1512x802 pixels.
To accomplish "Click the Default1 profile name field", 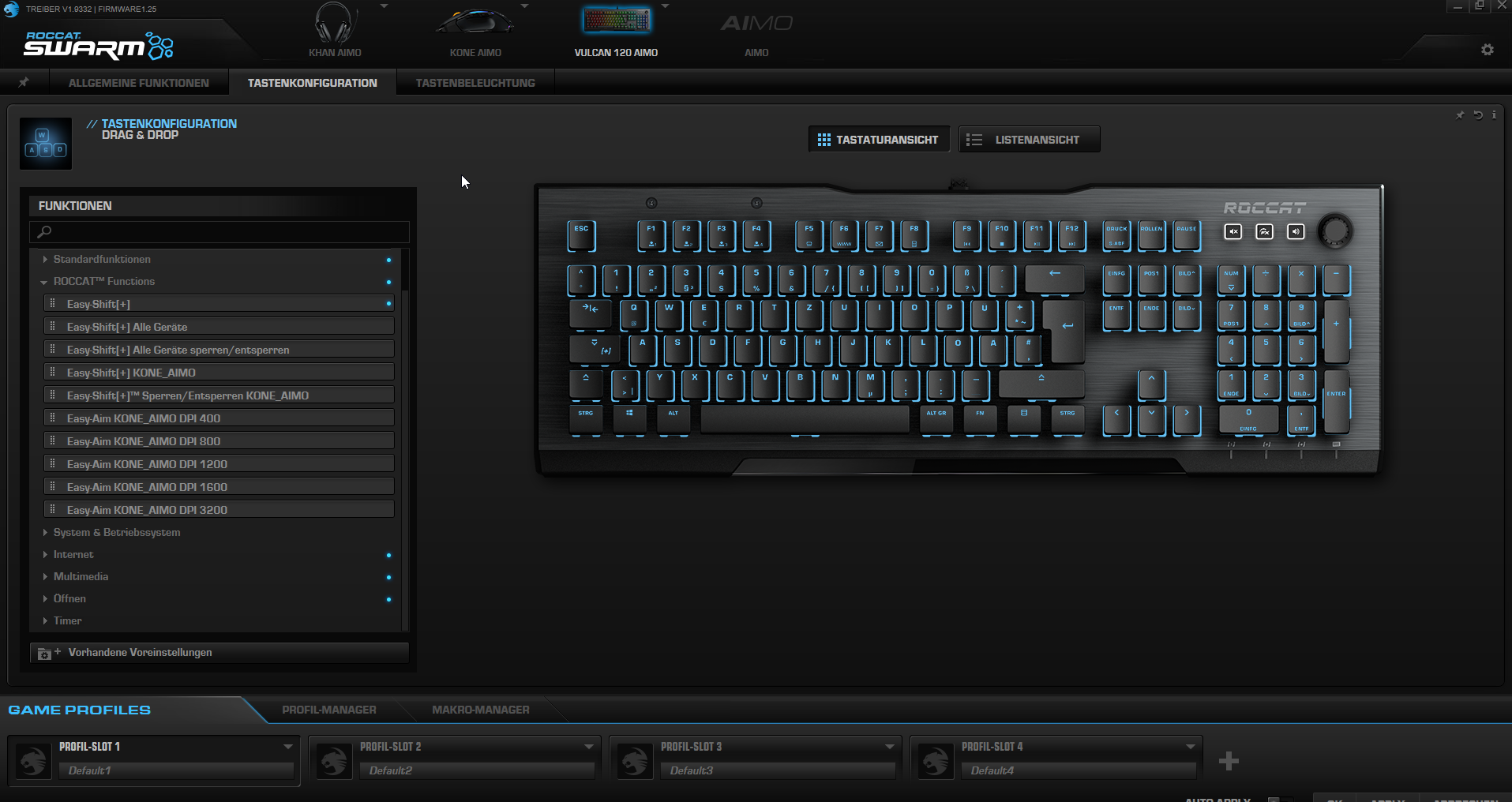I will pos(176,770).
